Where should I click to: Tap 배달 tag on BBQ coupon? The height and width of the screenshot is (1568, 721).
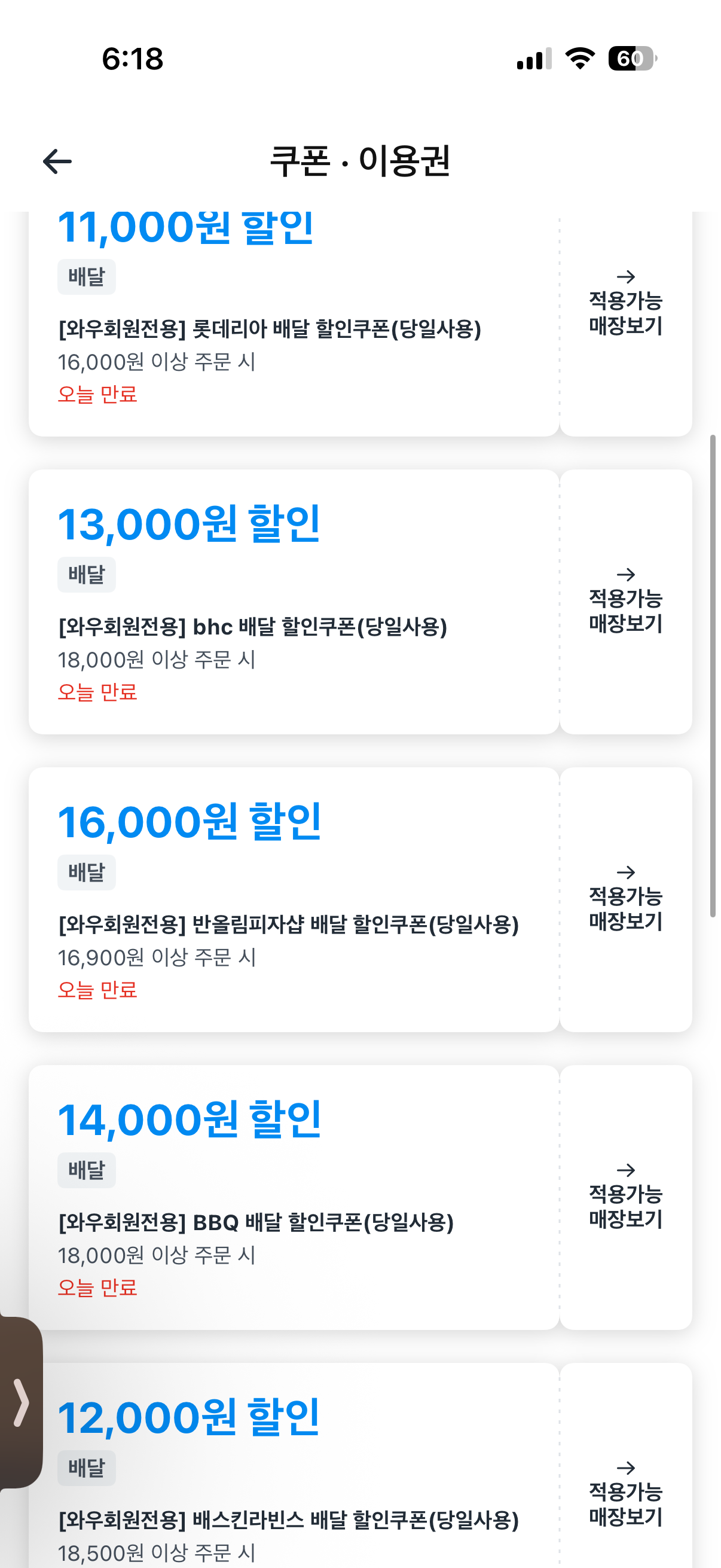[87, 1170]
